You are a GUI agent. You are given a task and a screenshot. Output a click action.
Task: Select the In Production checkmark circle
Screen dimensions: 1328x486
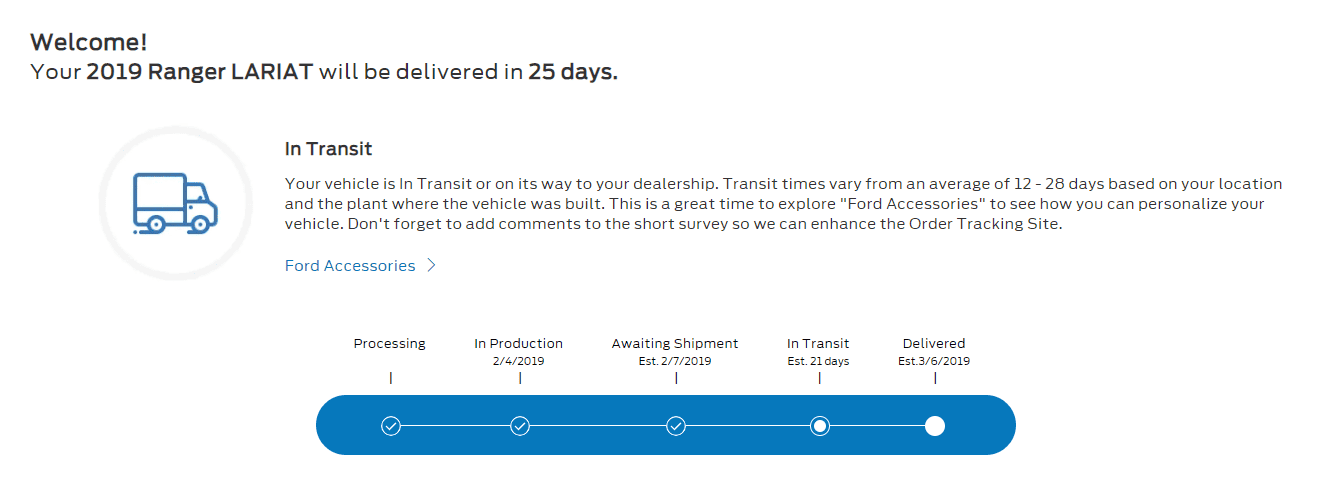520,426
